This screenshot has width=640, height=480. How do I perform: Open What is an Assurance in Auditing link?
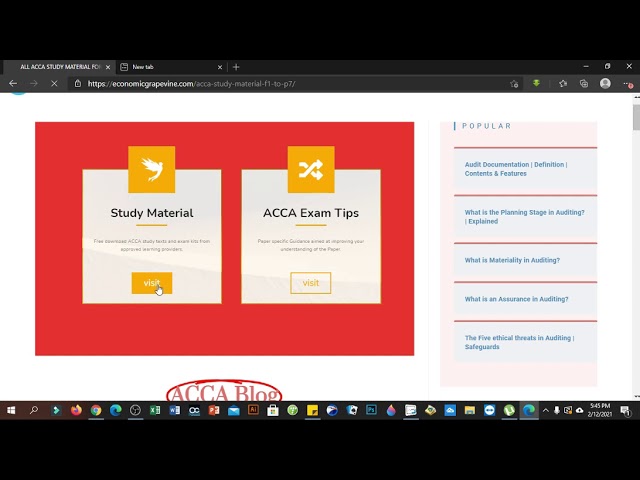pyautogui.click(x=516, y=299)
